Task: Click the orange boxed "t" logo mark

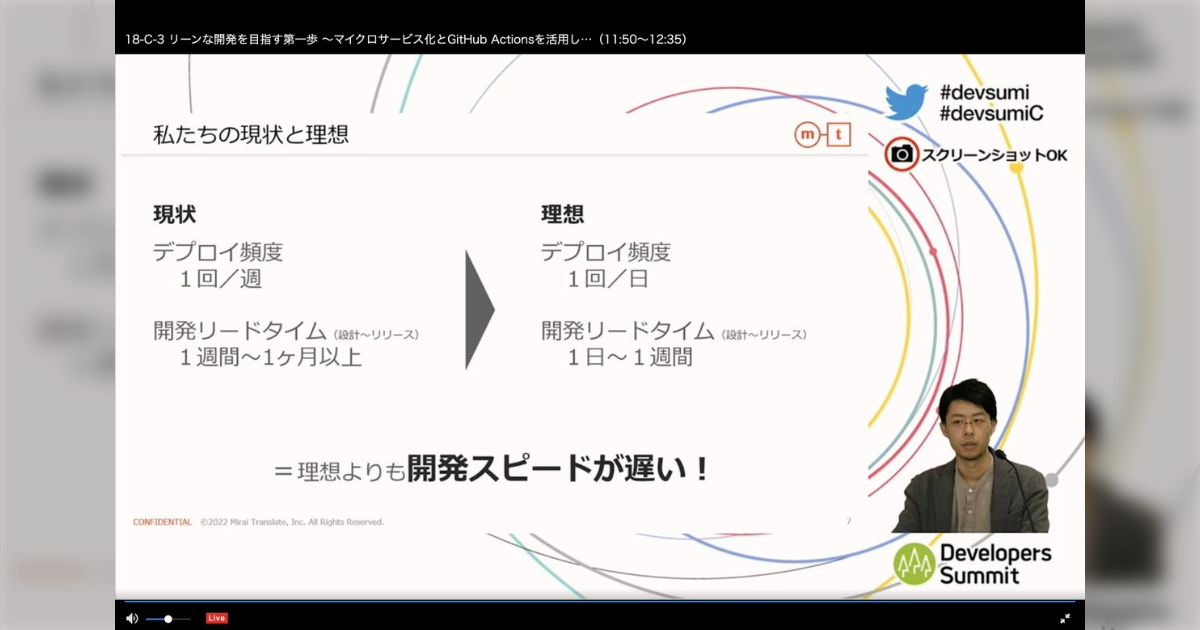Action: pos(839,134)
